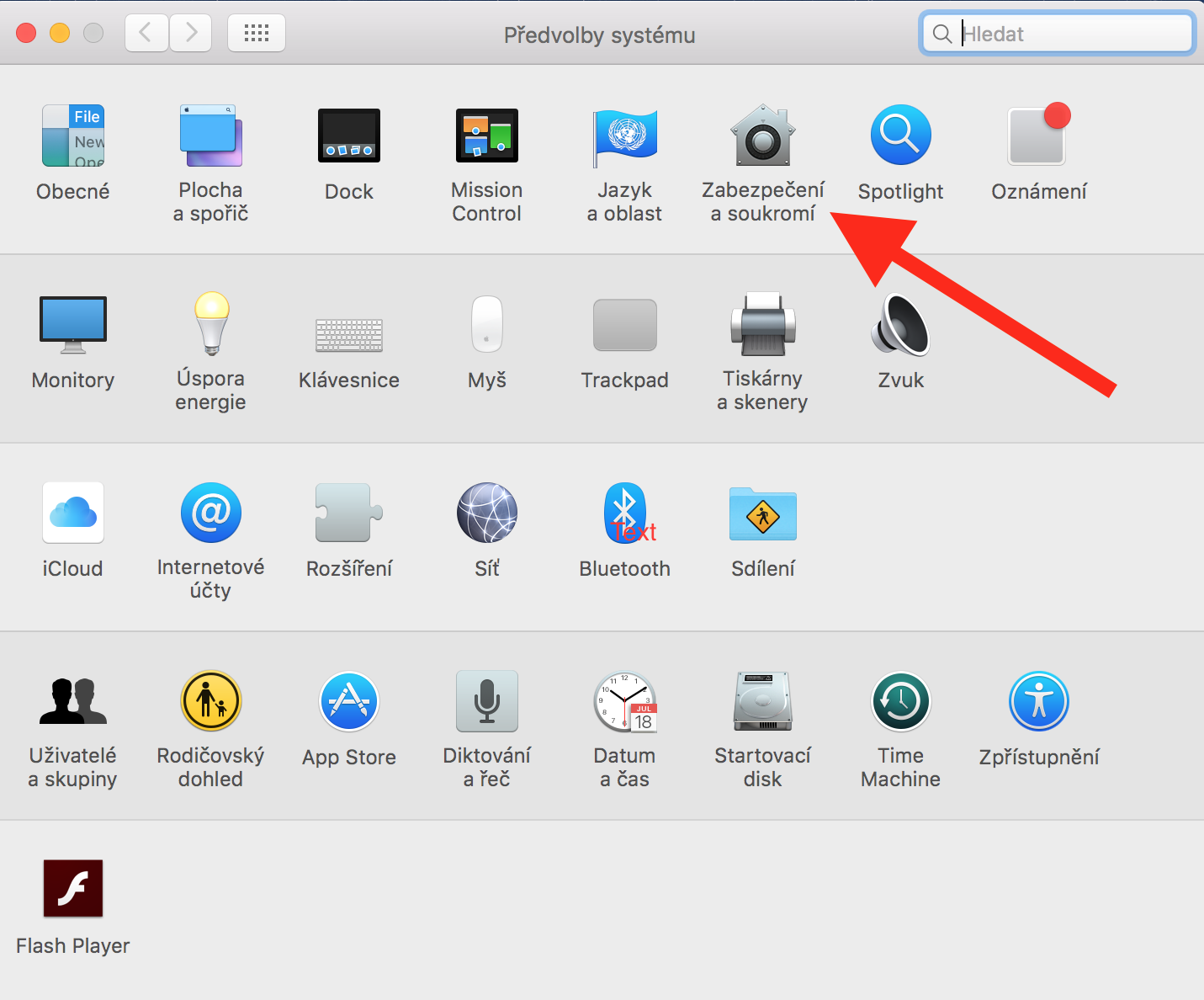Click the forward navigation arrow
The image size is (1204, 1000).
191,34
